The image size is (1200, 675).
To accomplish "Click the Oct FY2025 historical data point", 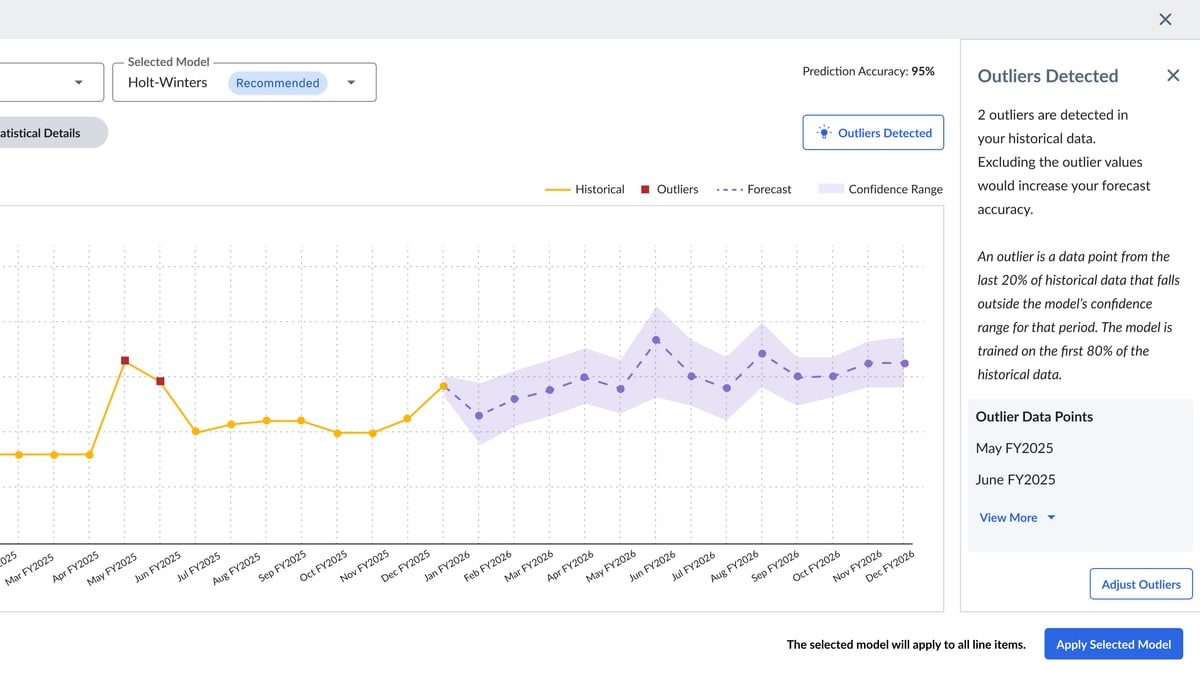I will (337, 433).
